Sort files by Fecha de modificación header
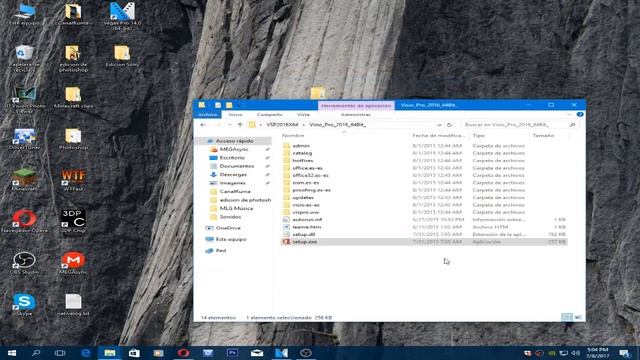 click(x=439, y=136)
